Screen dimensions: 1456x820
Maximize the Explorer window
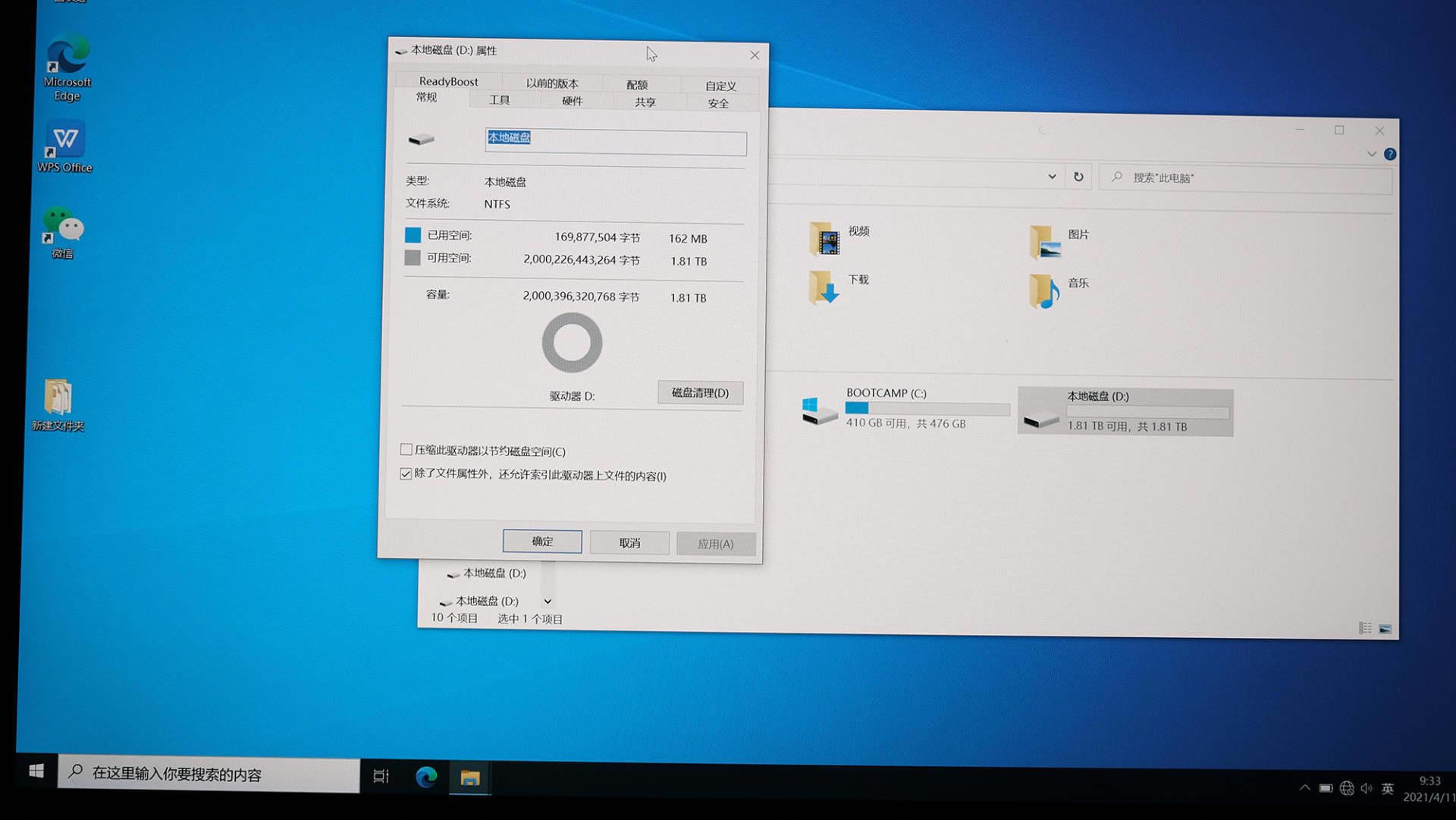(x=1339, y=130)
